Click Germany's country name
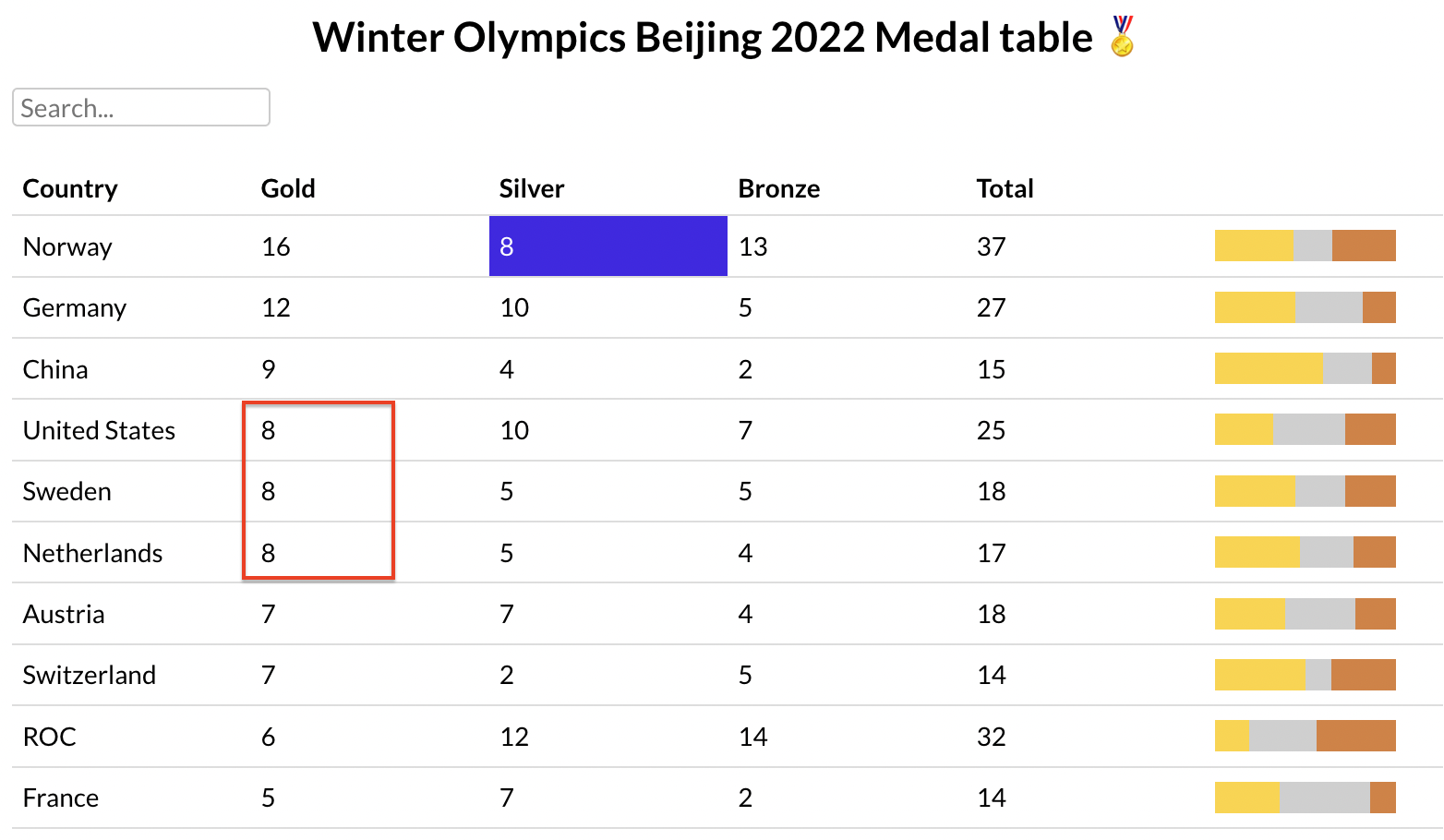 click(x=75, y=307)
